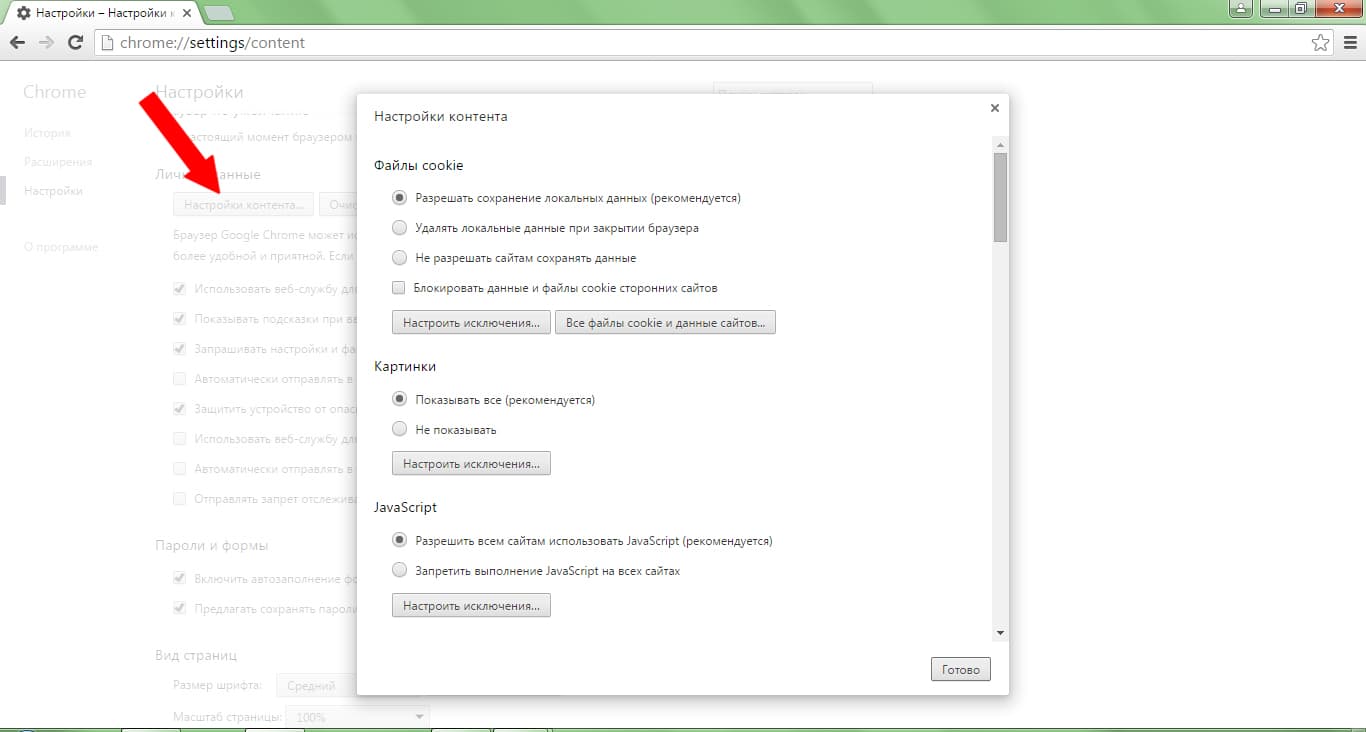Screen dimensions: 1366x732
Task: Reload the page with refresh icon
Action: [75, 43]
